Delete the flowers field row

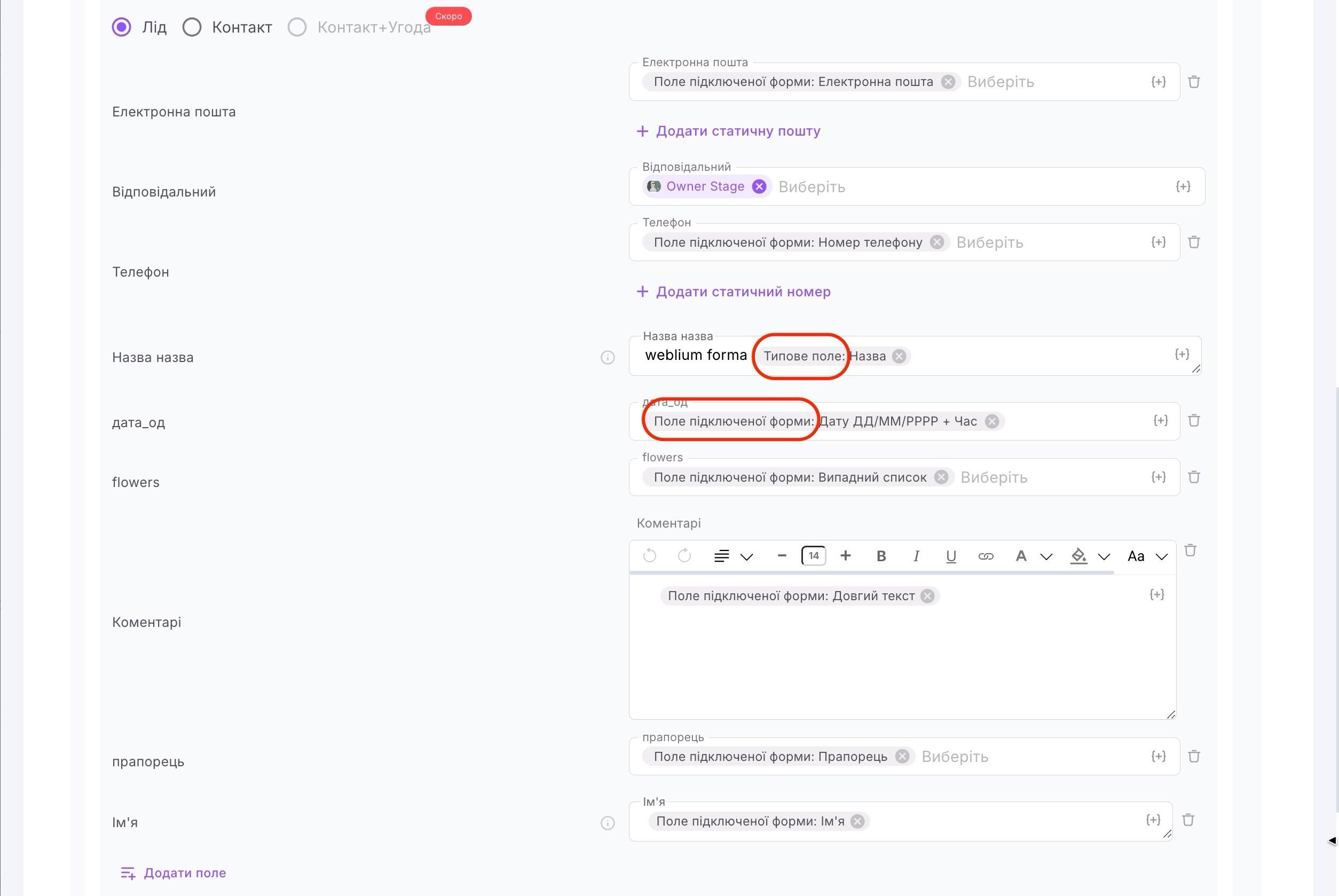(1194, 477)
